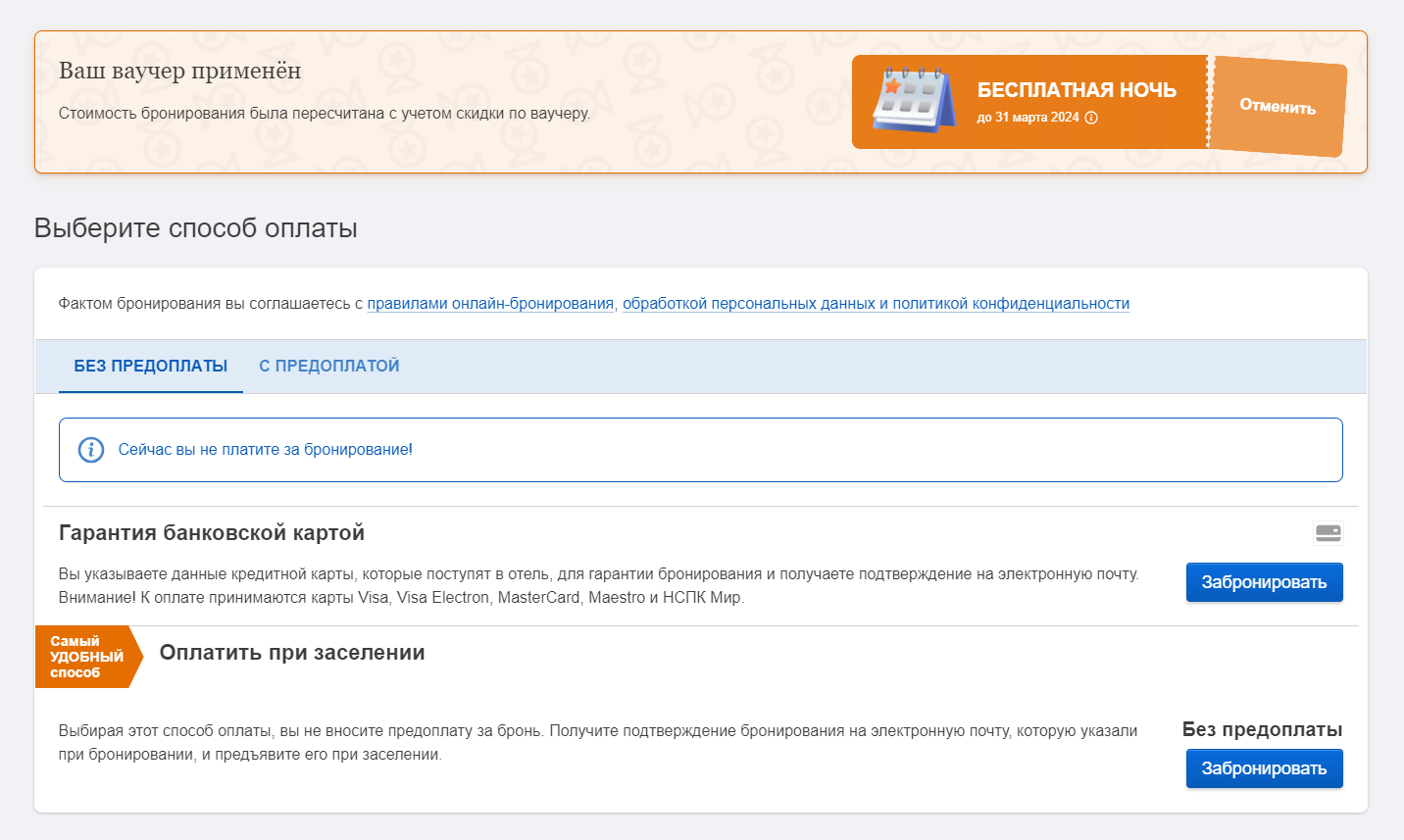Click the calendar icon on the voucher
Screen dimensions: 1404x840
pyautogui.click(x=914, y=100)
